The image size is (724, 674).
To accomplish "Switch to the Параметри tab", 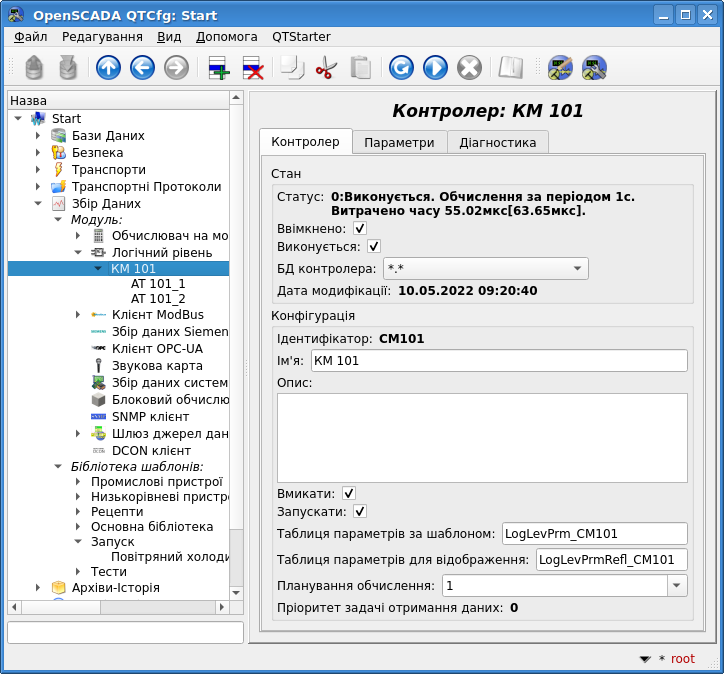I will click(399, 143).
